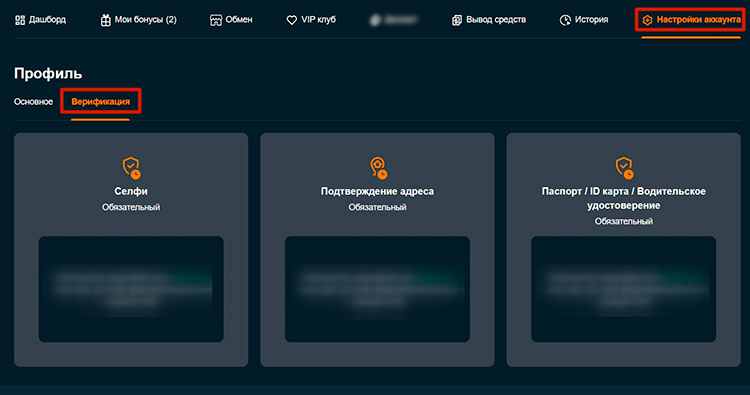Screen dimensions: 750x395
Task: Click the Обмен shop icon
Action: pyautogui.click(x=216, y=20)
